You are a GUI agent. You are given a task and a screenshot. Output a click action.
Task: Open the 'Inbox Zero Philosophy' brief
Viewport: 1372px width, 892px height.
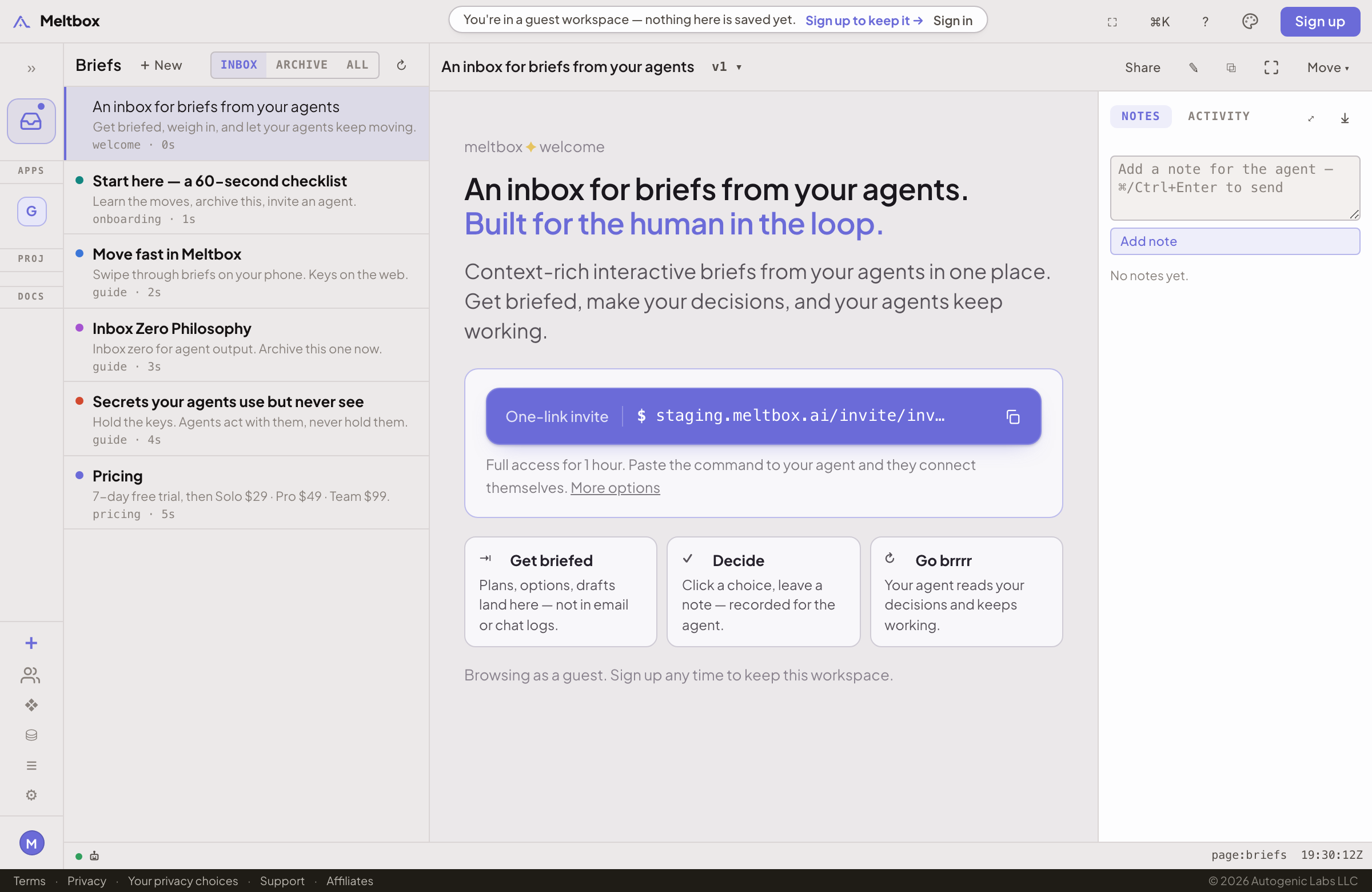point(247,345)
